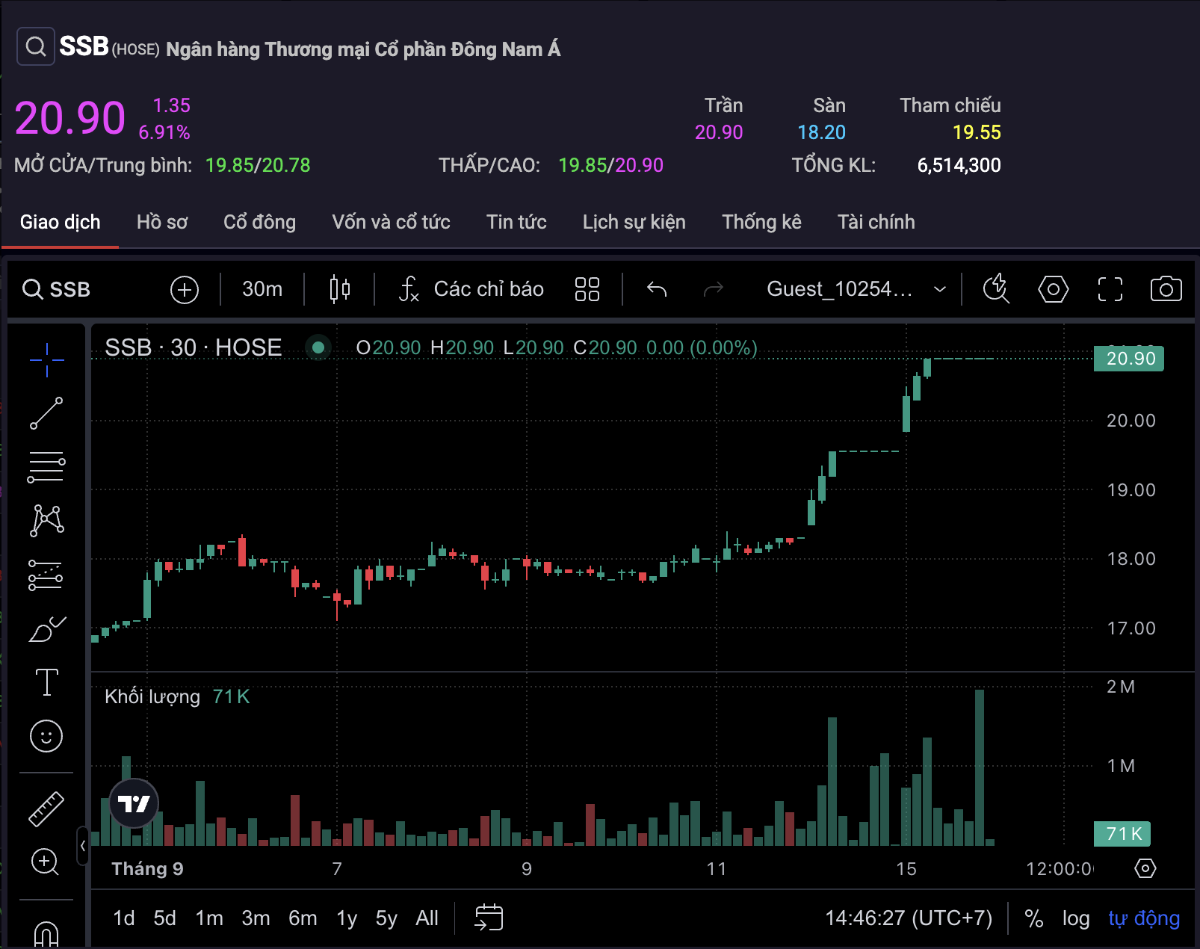
Task: Click the TradingView logo badge
Action: pyautogui.click(x=134, y=803)
